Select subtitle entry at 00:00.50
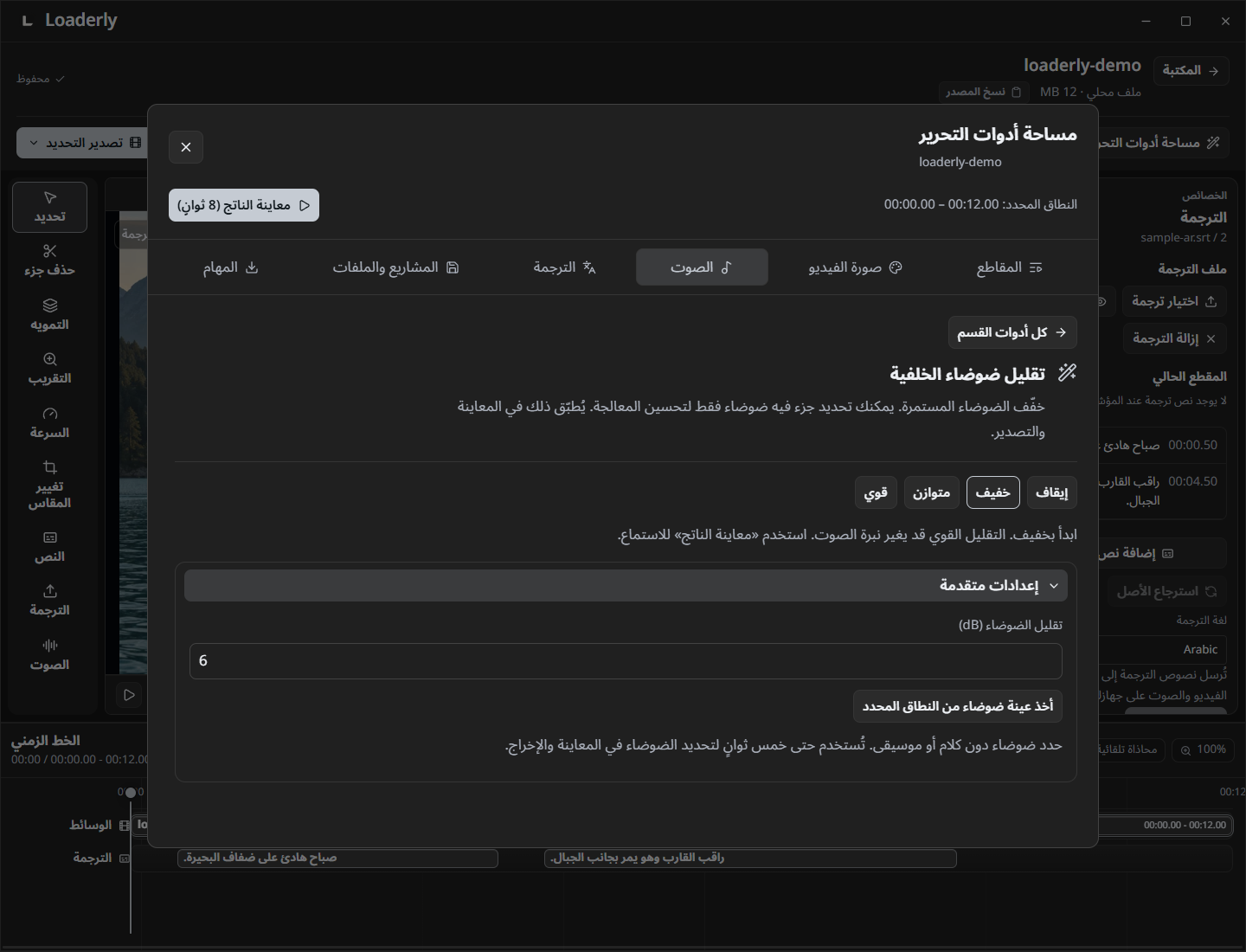 pyautogui.click(x=1162, y=445)
